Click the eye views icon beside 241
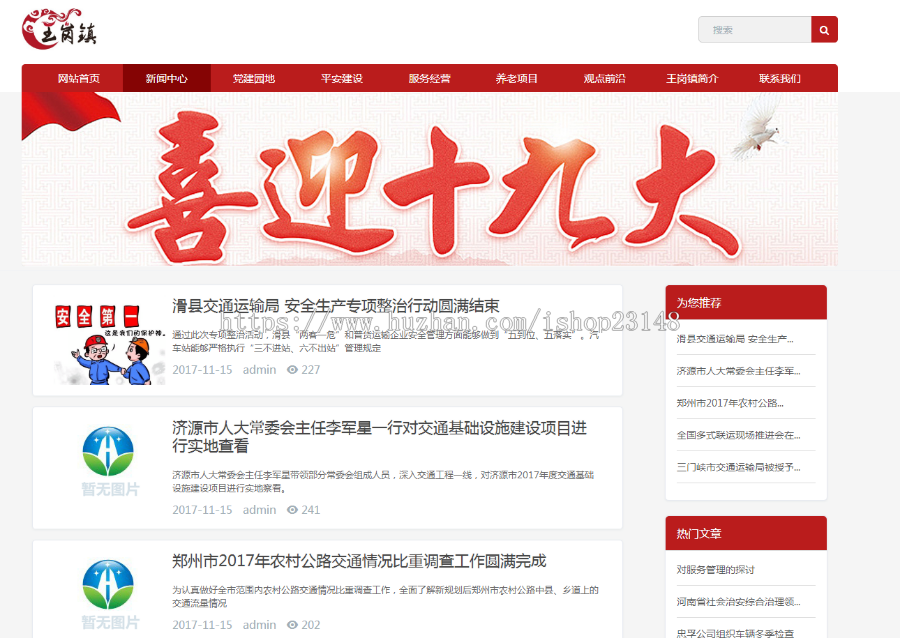 tap(292, 509)
